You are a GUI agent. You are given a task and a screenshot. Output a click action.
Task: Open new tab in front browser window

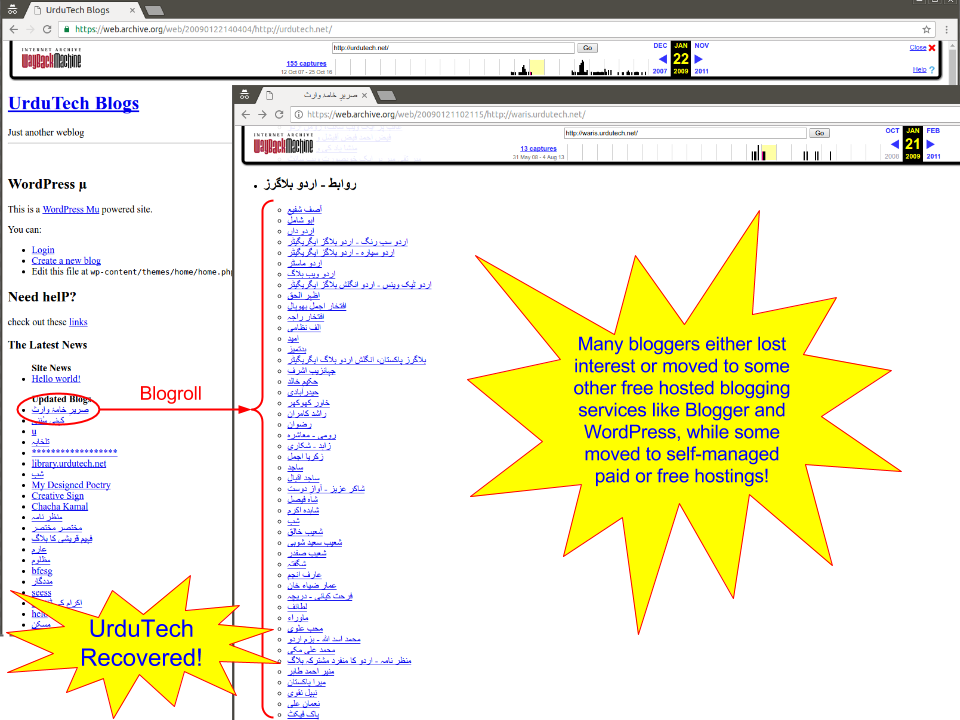386,96
